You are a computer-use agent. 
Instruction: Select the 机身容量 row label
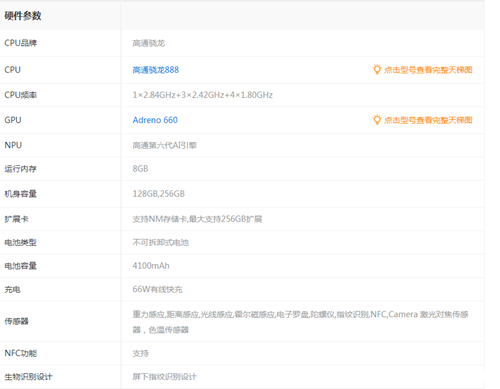20,194
